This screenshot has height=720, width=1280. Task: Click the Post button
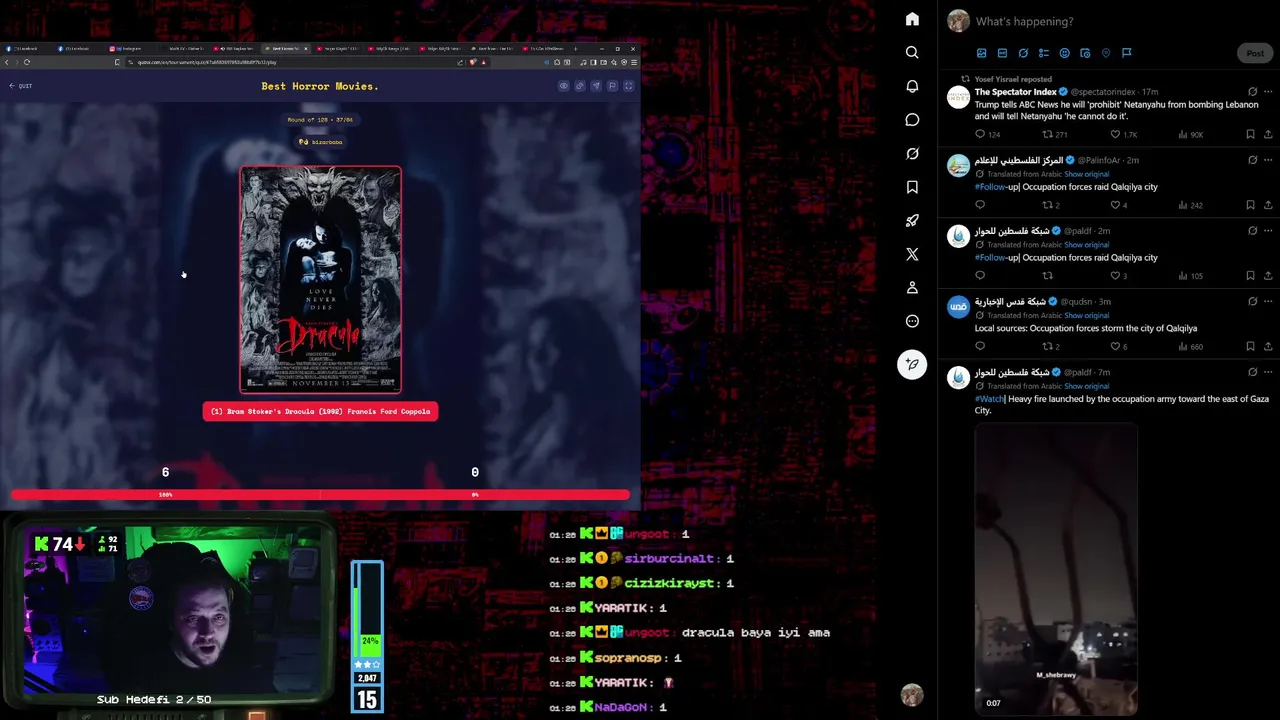[1255, 53]
